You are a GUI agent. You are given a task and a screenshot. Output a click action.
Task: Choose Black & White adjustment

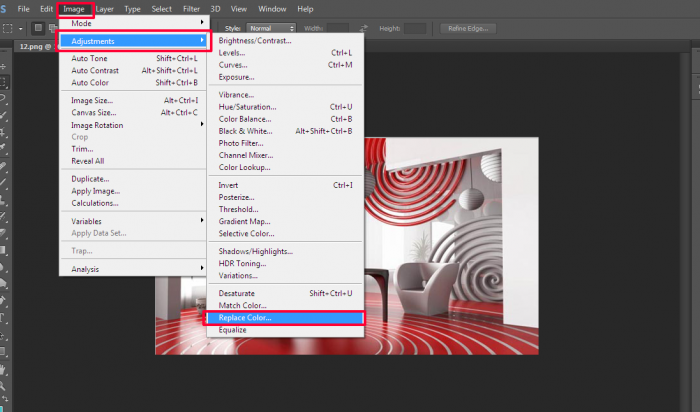(285, 131)
